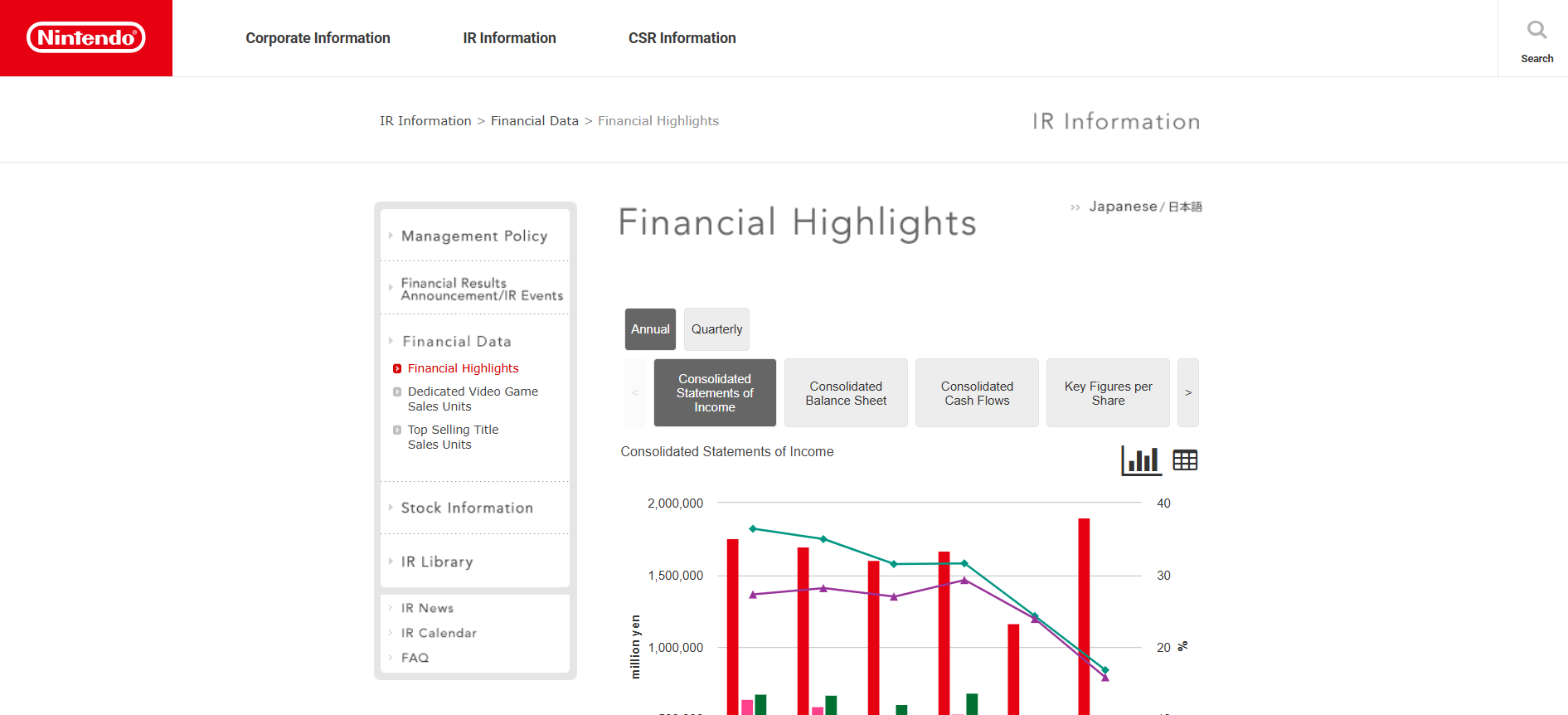1568x715 pixels.
Task: Click 1,000,000 axis label
Action: [x=675, y=648]
